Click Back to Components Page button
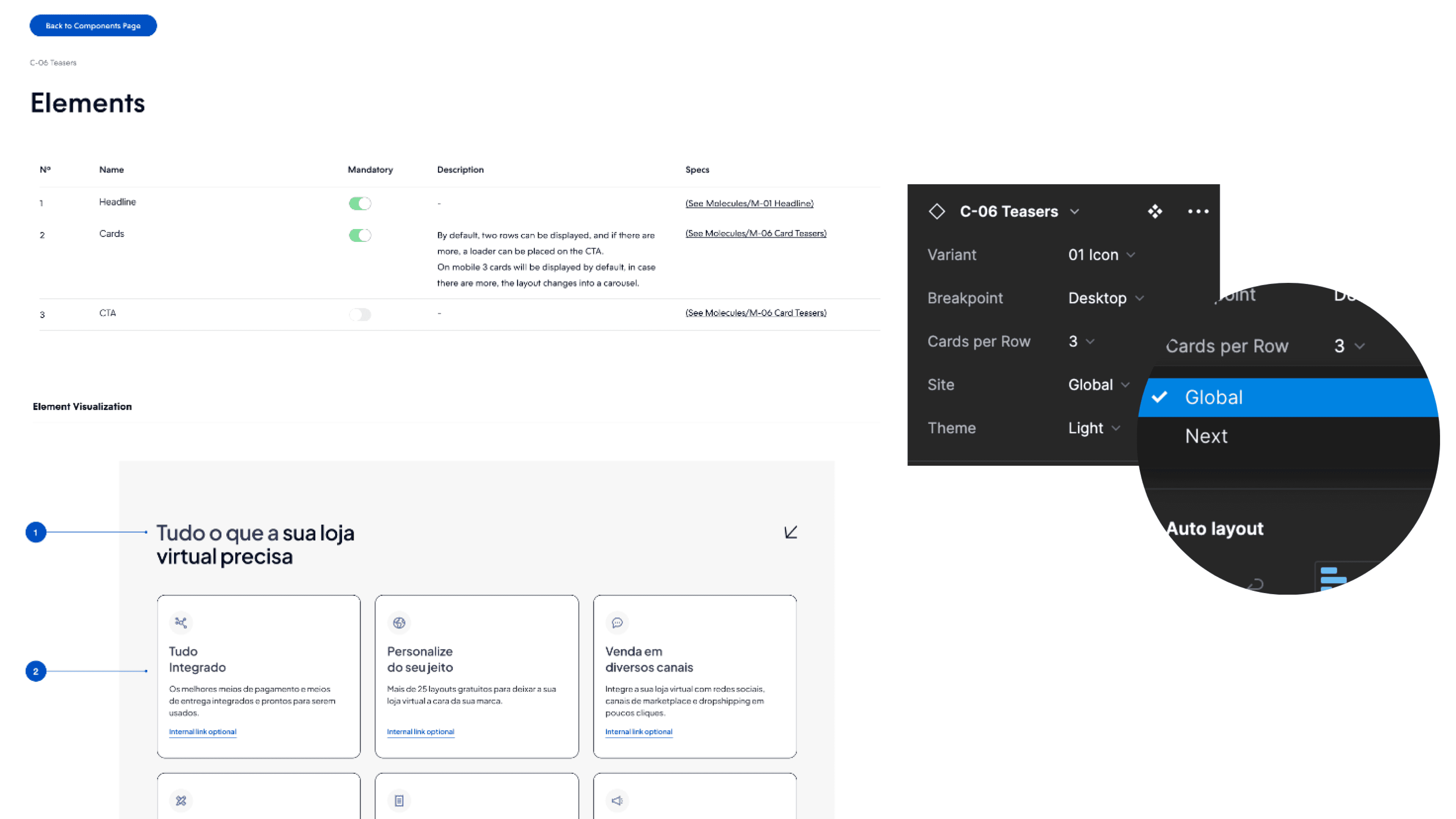Screen dimensions: 1456x819 point(93,25)
